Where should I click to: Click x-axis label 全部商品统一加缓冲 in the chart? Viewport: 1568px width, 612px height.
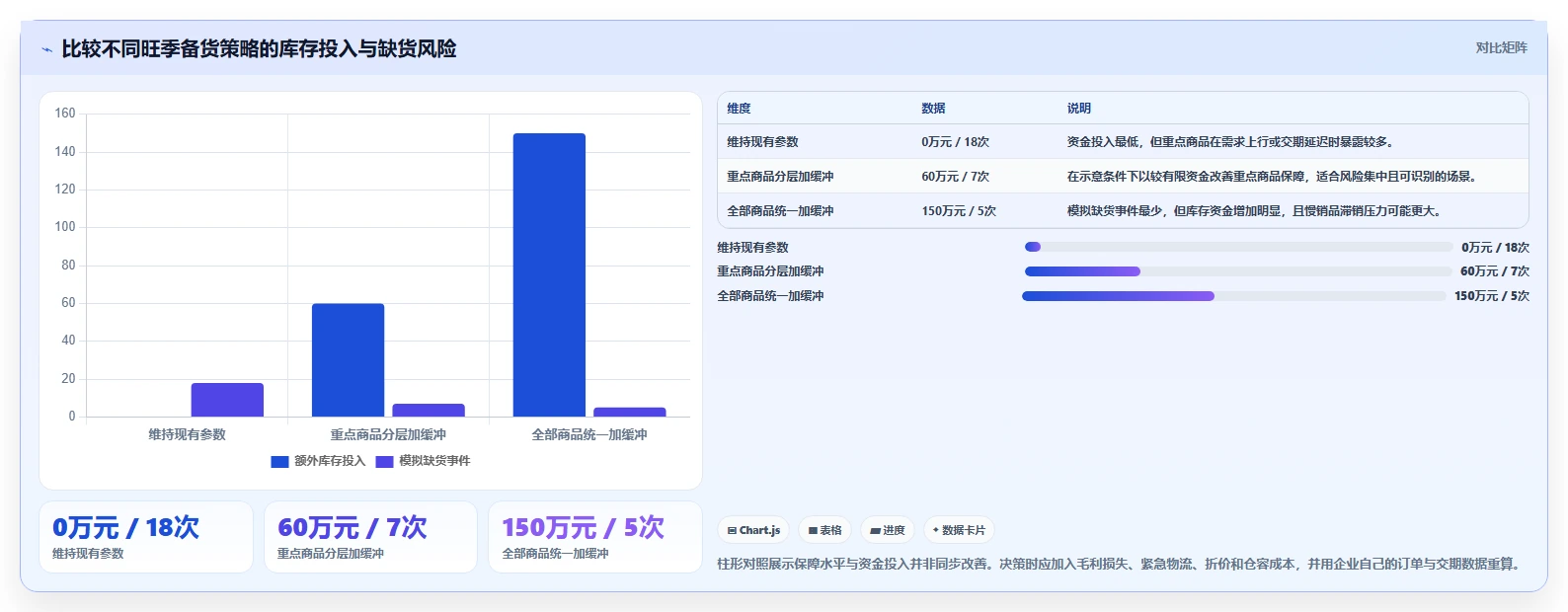[589, 434]
